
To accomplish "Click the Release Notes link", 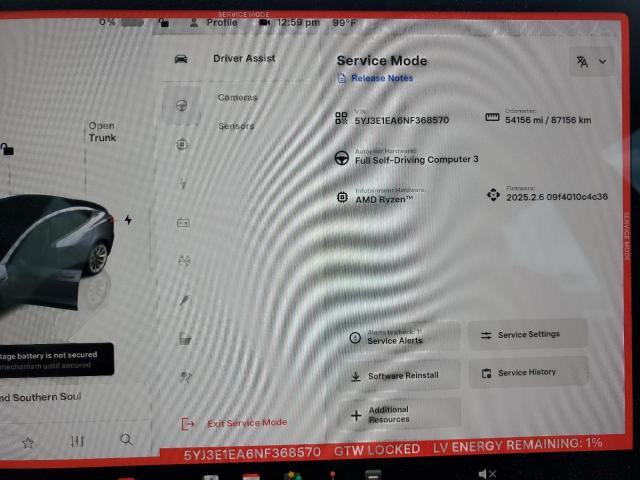I will click(381, 78).
